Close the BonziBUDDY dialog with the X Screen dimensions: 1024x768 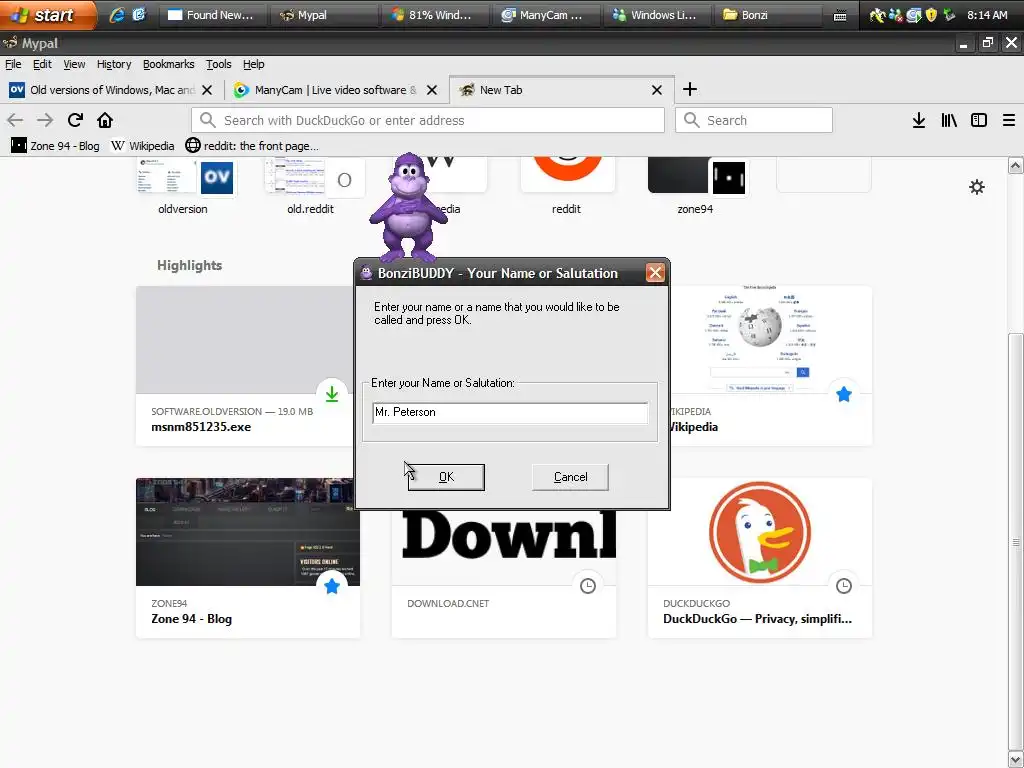(x=655, y=273)
